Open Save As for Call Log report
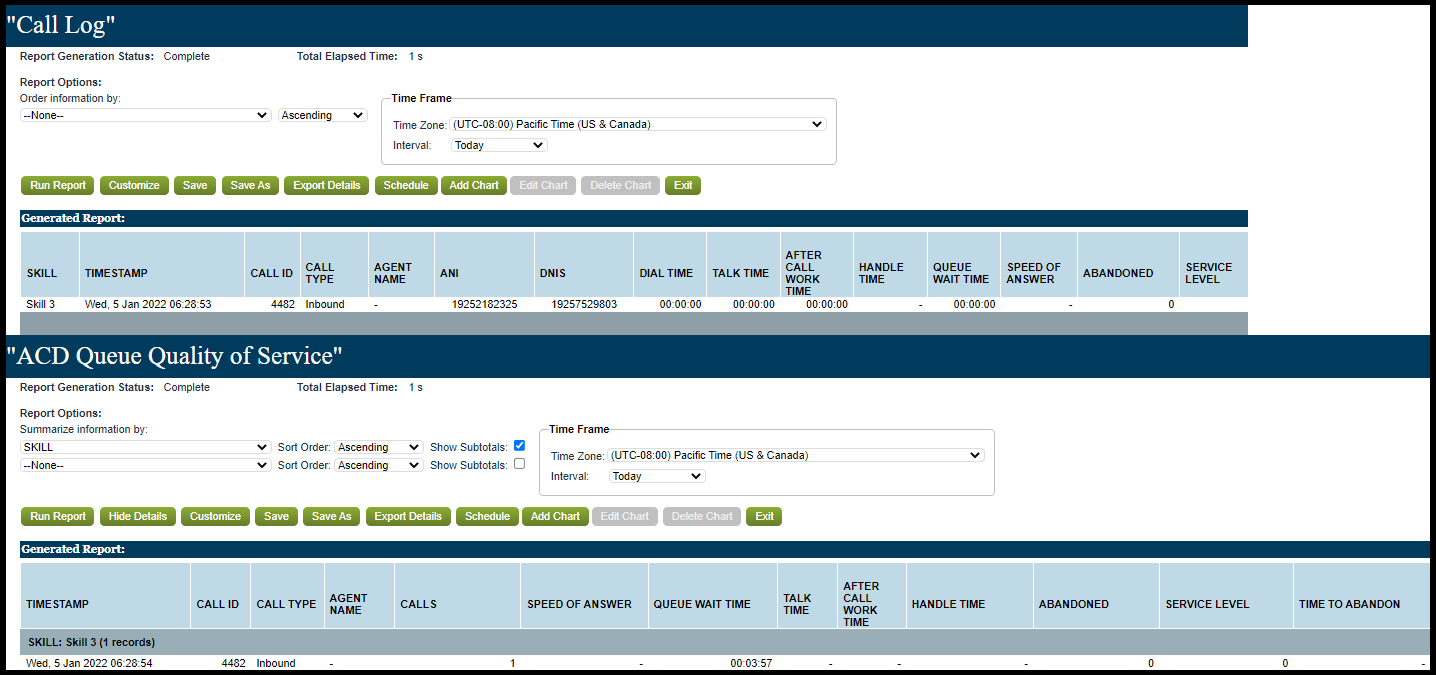 pos(250,185)
